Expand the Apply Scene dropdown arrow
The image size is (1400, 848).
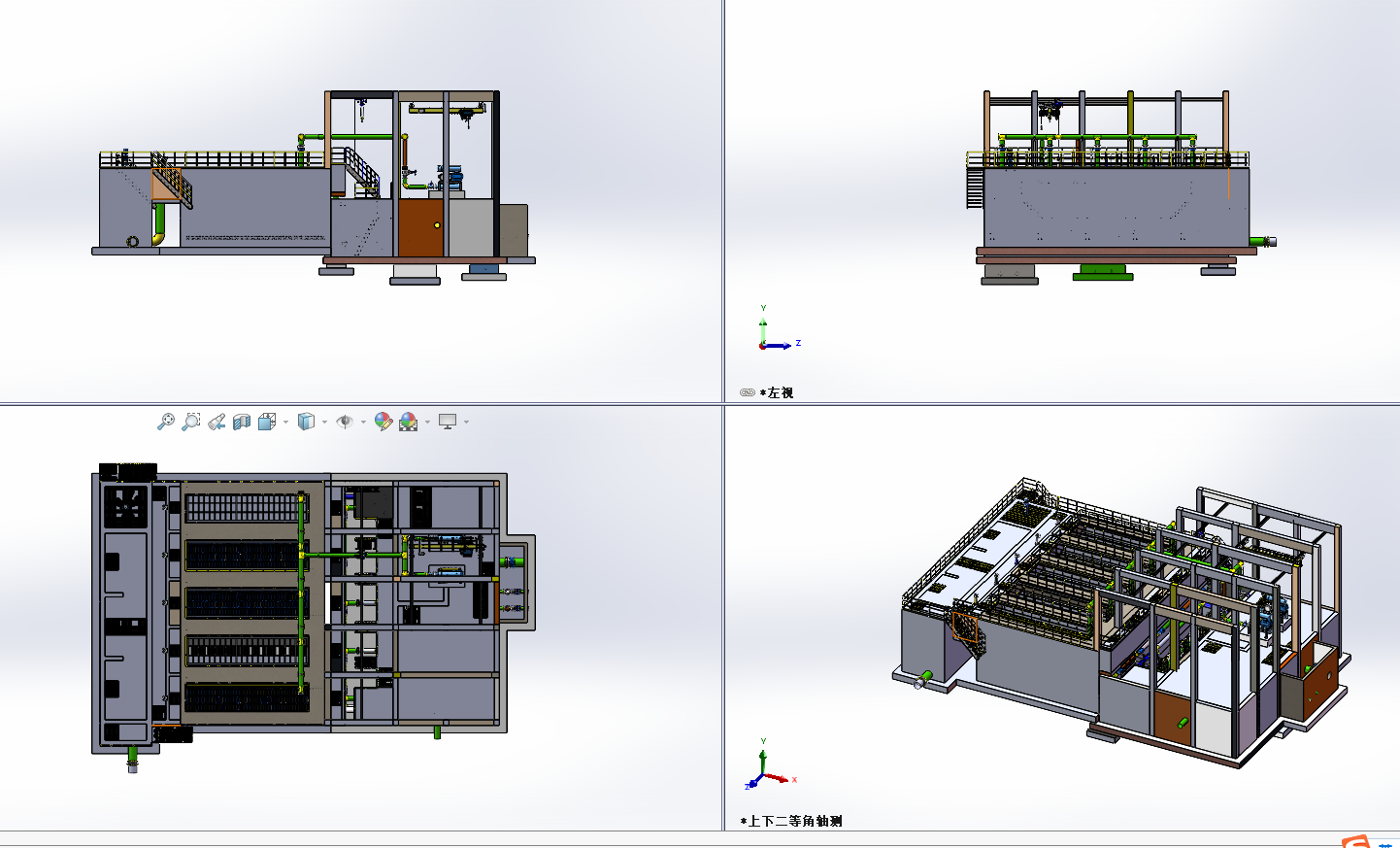pos(427,422)
